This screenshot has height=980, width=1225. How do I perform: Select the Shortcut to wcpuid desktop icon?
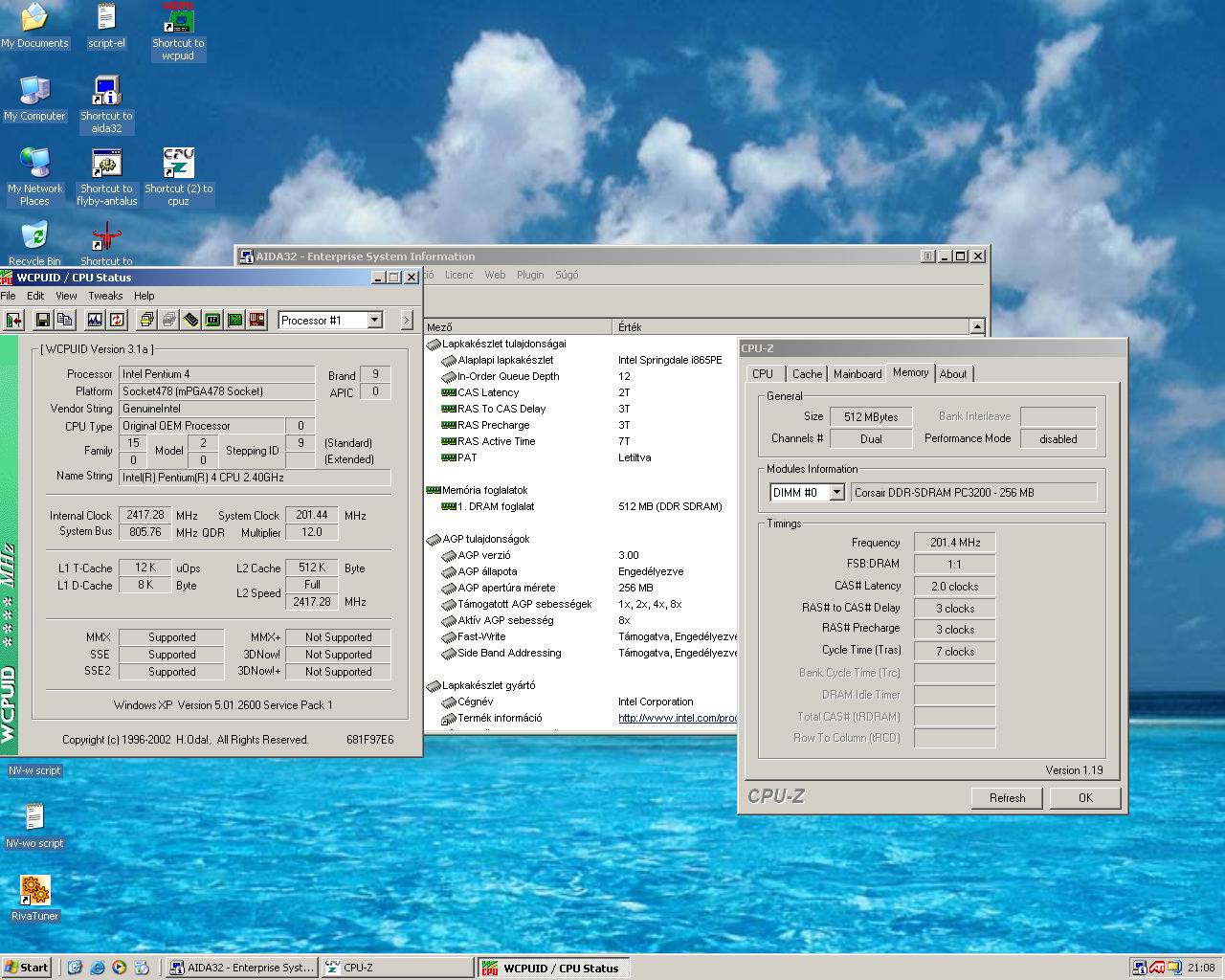(x=178, y=31)
